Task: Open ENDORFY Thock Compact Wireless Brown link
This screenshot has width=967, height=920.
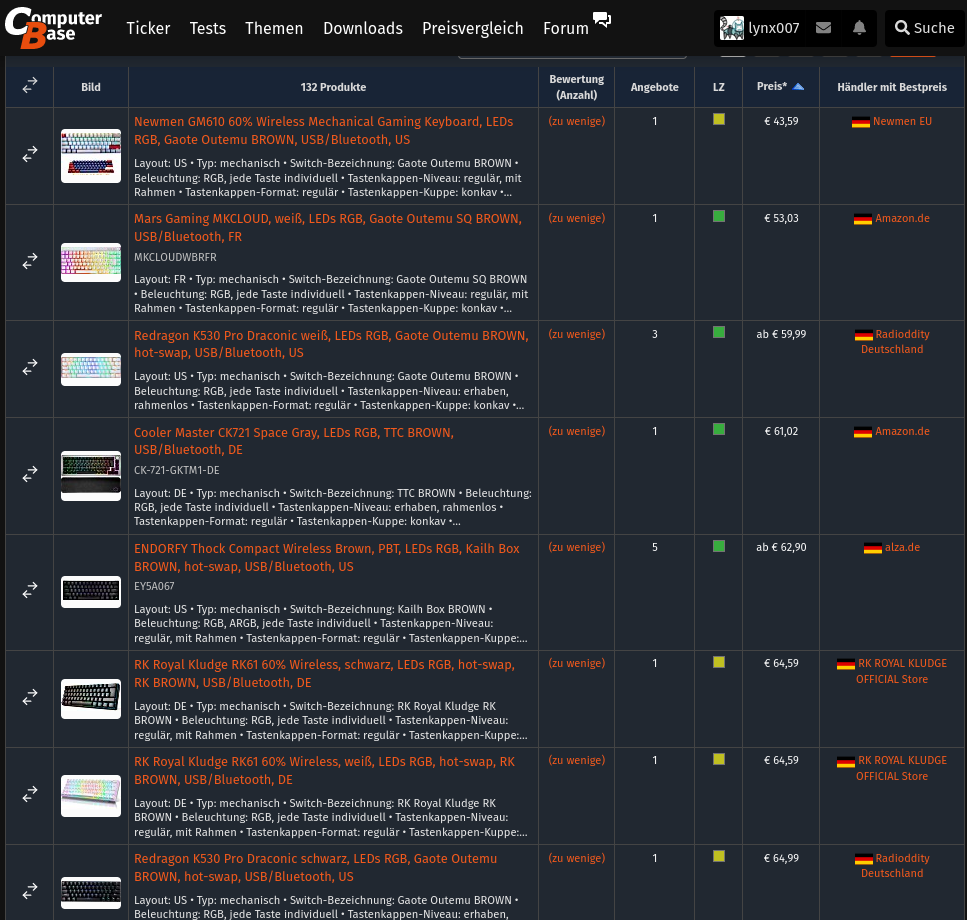Action: [x=327, y=557]
